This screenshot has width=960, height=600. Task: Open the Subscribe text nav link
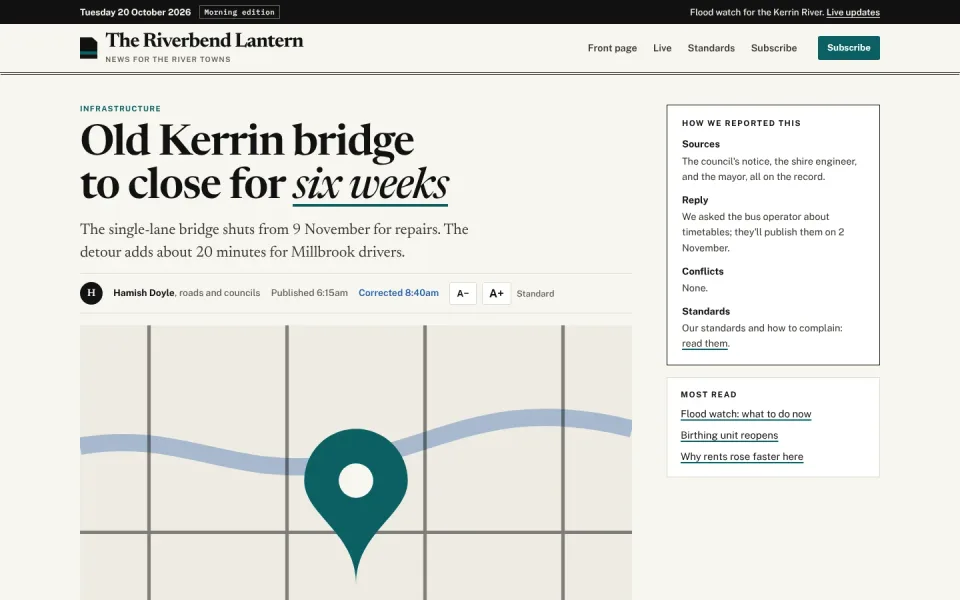coord(774,48)
